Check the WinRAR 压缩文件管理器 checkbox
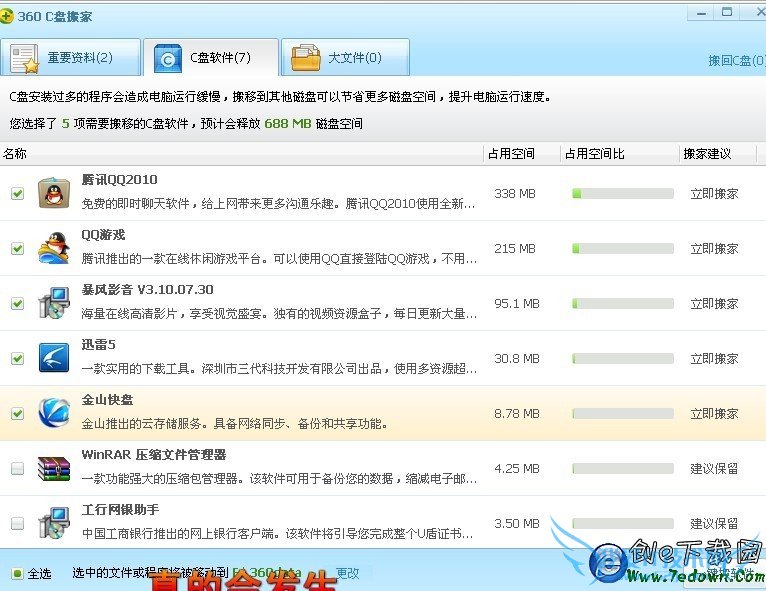This screenshot has width=766, height=591. pos(18,468)
